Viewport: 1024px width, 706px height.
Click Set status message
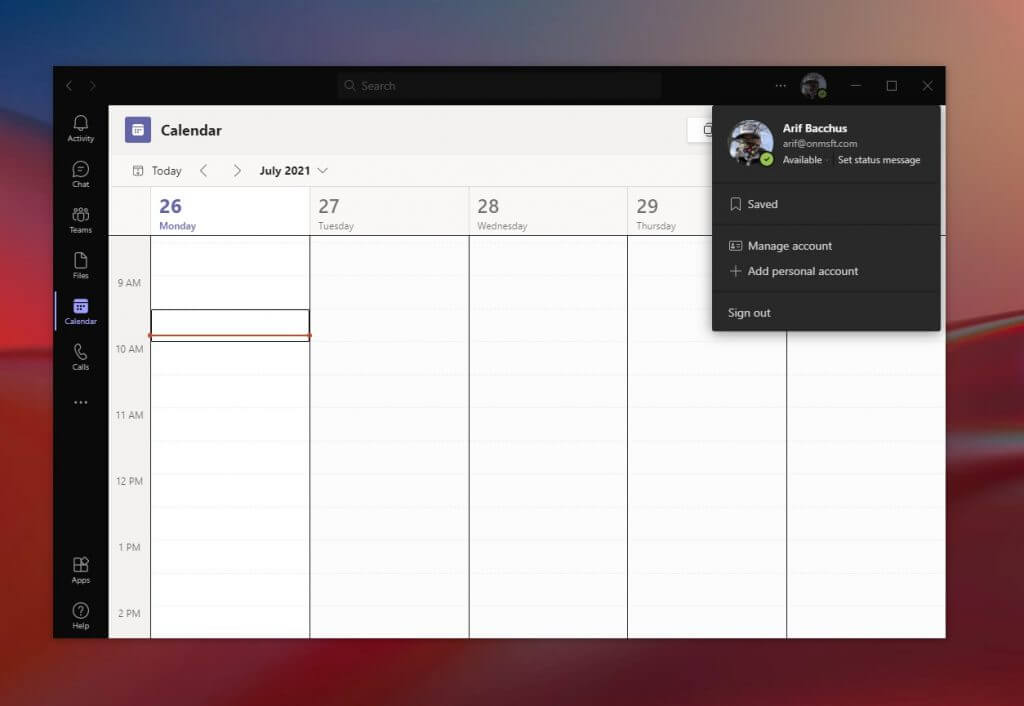coord(879,159)
